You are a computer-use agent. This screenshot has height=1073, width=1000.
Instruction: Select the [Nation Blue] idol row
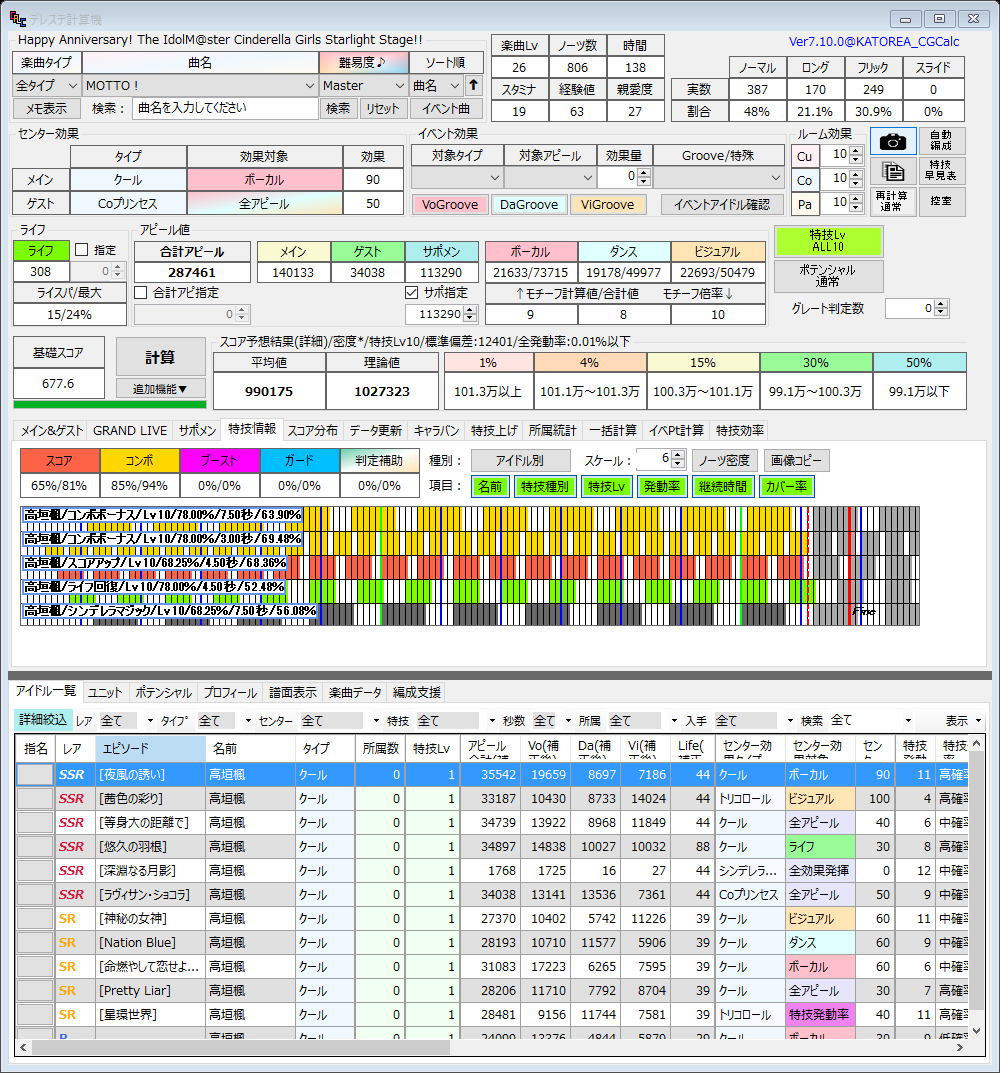pos(491,942)
